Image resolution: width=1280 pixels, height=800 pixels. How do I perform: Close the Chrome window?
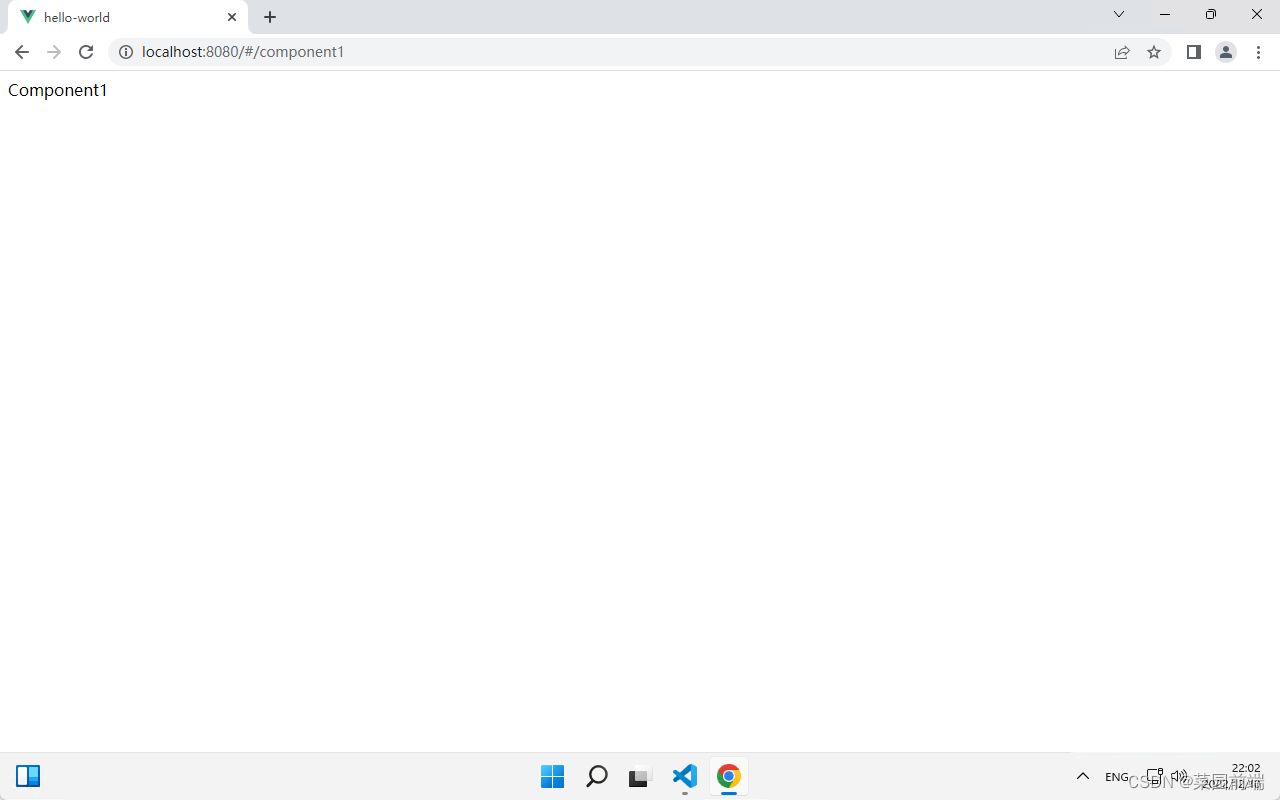click(1257, 14)
